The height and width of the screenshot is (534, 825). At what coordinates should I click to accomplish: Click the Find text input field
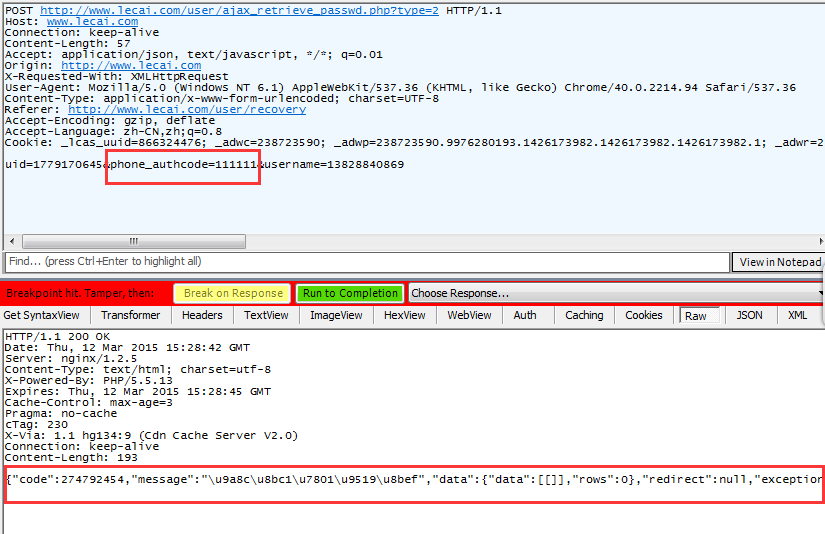367,261
